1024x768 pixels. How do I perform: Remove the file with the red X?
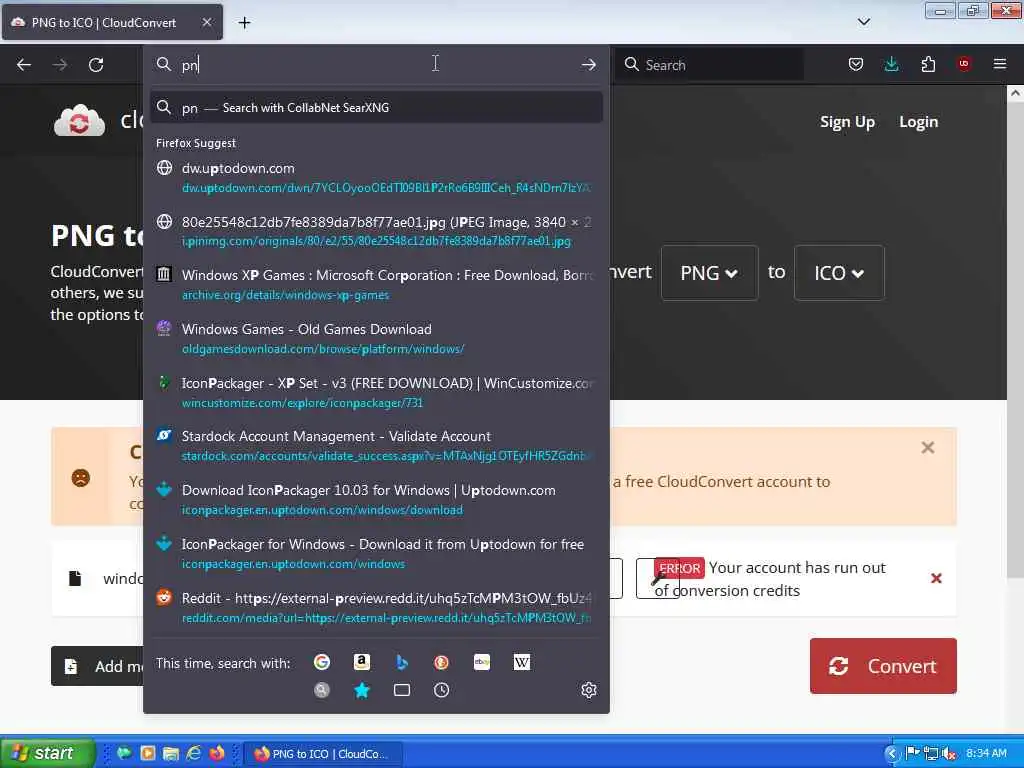tap(936, 579)
